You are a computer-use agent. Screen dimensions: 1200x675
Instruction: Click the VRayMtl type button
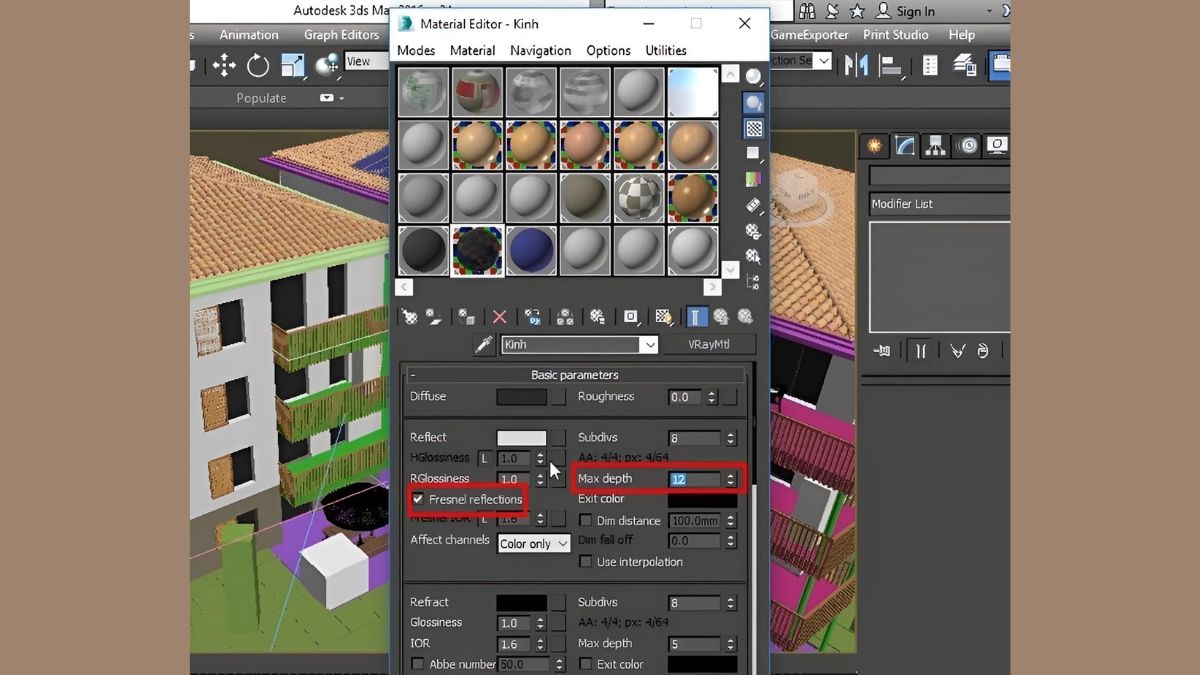[710, 344]
